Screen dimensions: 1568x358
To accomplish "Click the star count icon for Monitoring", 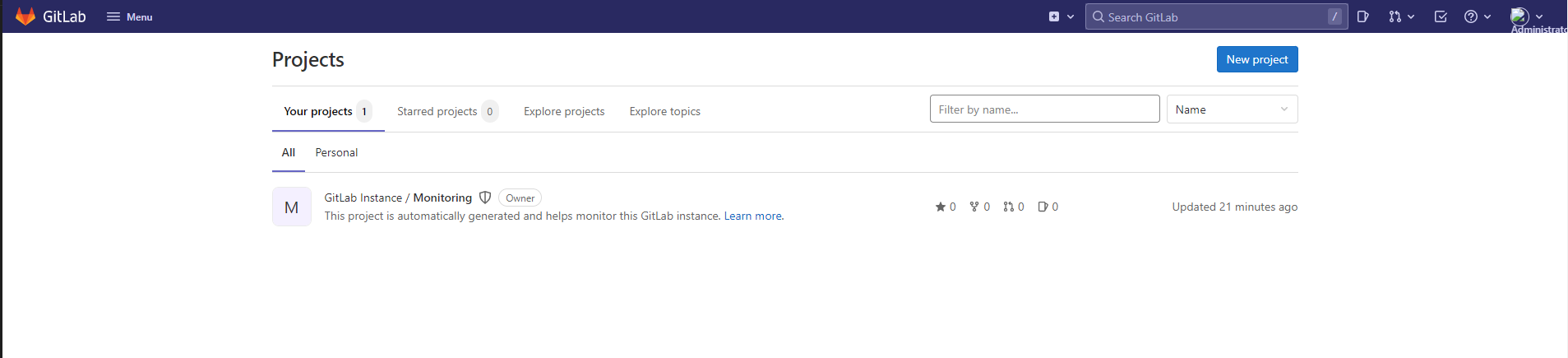I will point(941,207).
